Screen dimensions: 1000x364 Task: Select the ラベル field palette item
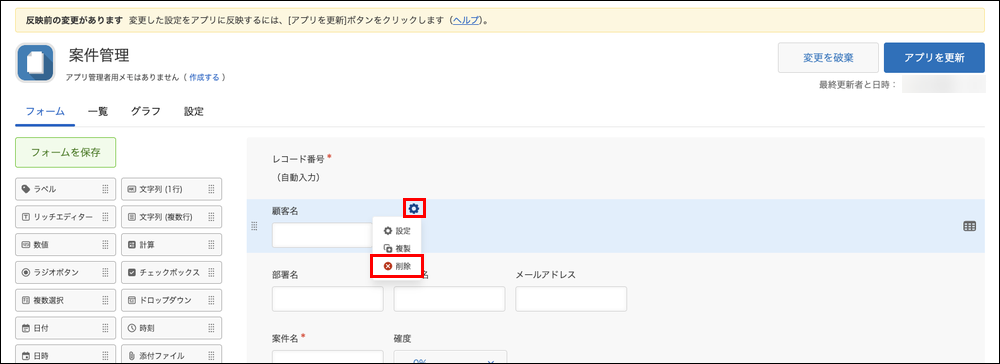point(65,189)
